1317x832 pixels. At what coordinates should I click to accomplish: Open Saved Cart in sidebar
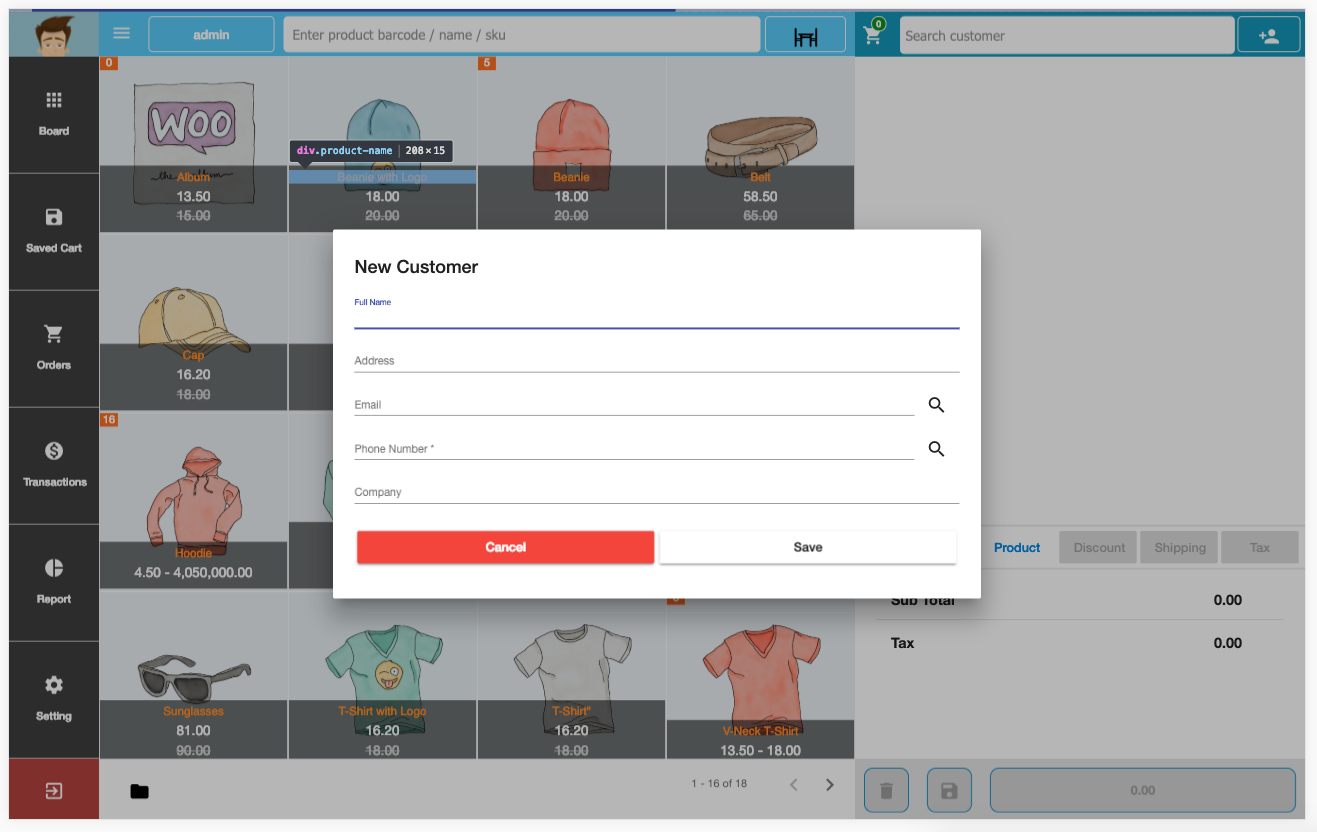coord(54,231)
